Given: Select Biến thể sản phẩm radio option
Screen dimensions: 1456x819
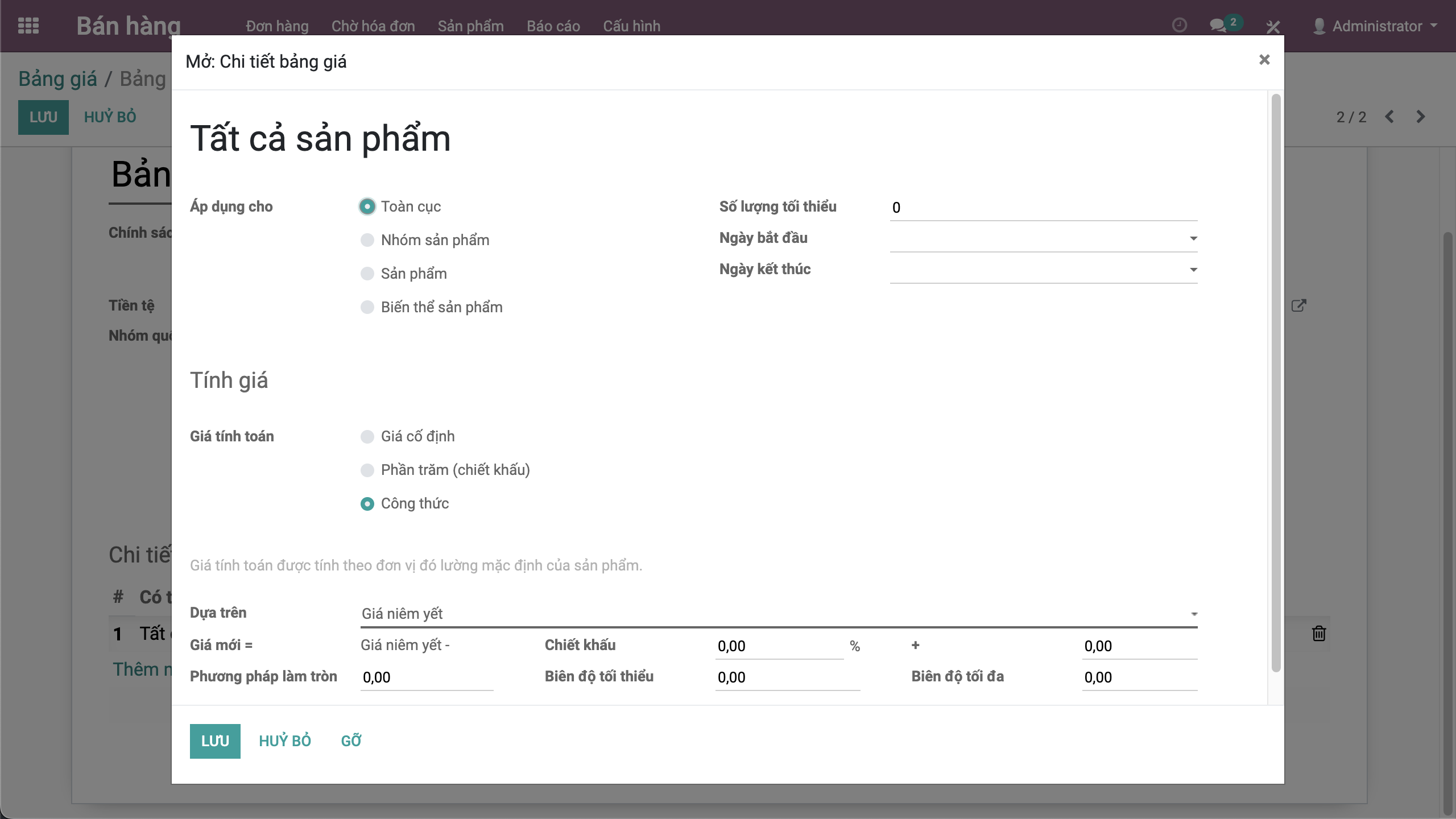Looking at the screenshot, I should tap(367, 307).
